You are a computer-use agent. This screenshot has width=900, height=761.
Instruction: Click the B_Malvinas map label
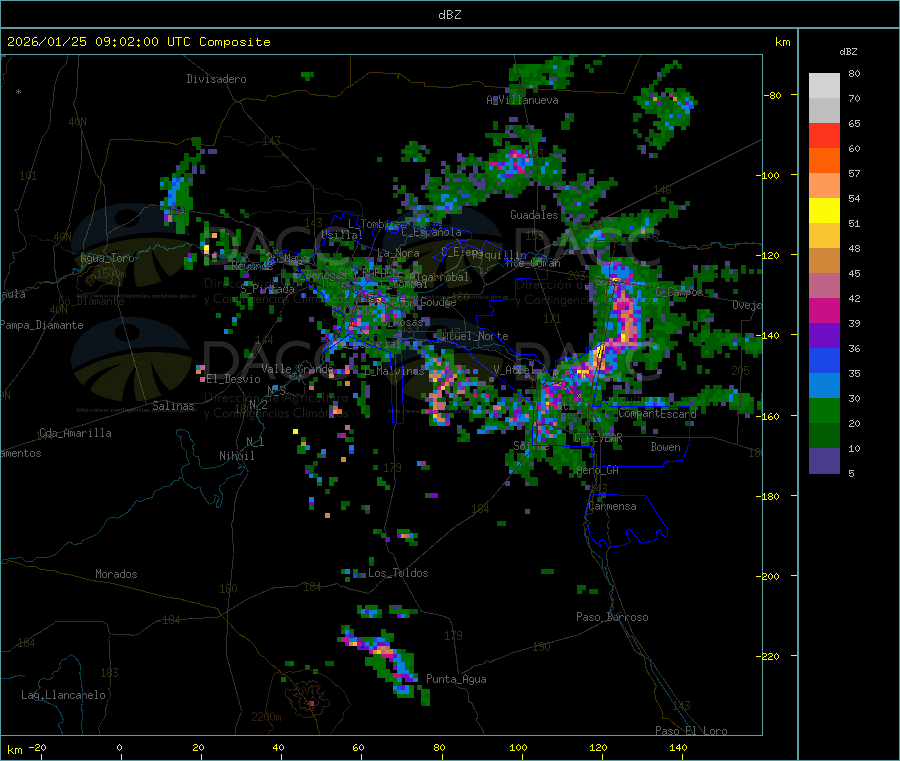pos(395,372)
